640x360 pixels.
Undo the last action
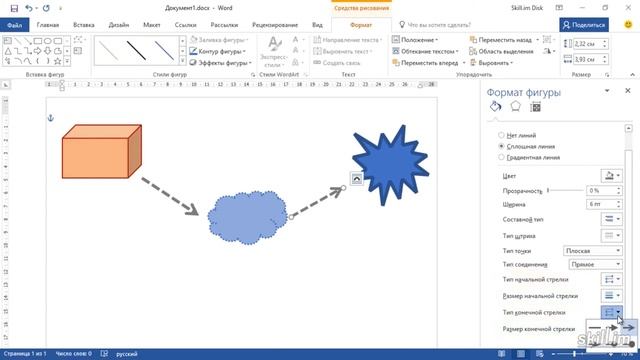click(x=29, y=8)
